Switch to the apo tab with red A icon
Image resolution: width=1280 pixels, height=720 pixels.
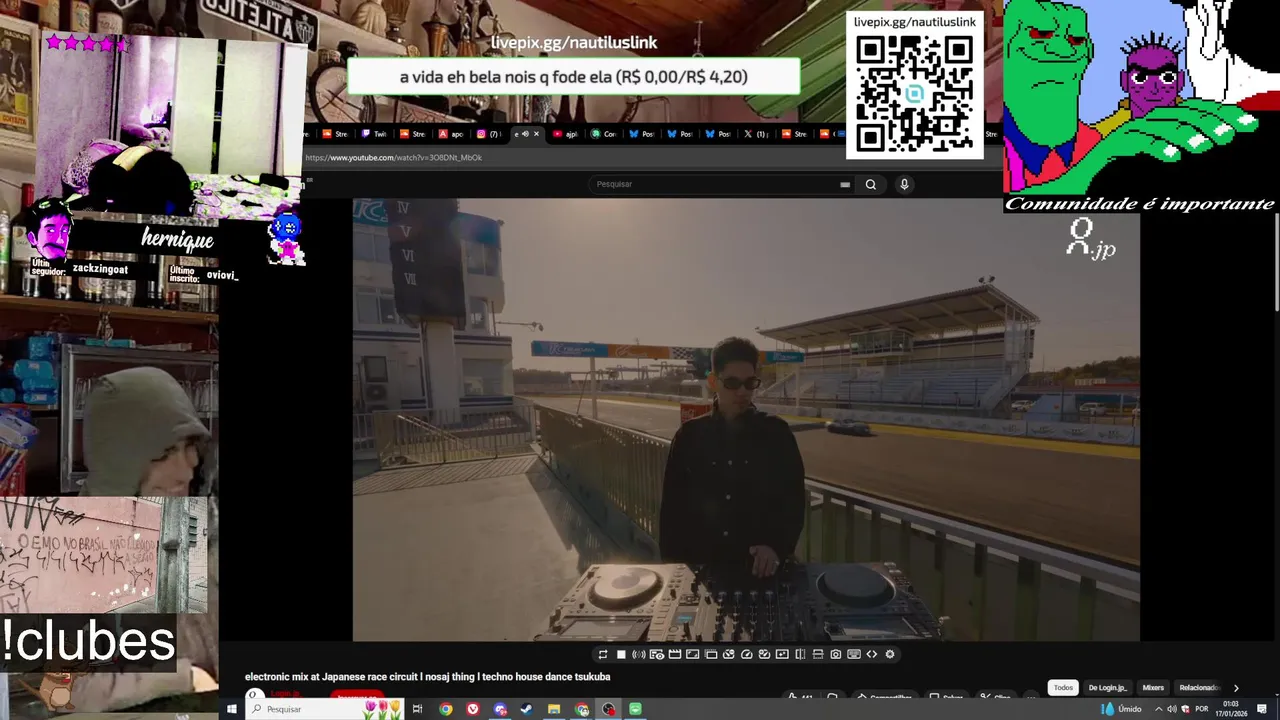coord(451,134)
